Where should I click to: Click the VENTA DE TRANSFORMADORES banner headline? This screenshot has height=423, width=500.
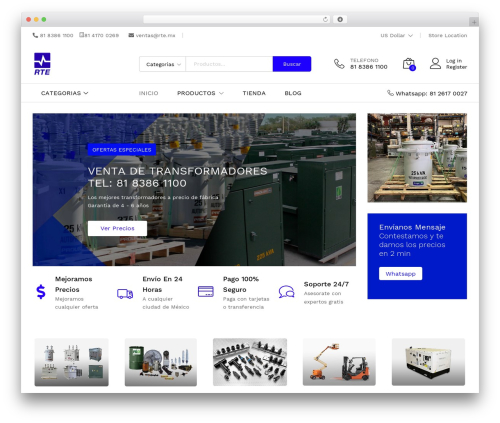177,171
